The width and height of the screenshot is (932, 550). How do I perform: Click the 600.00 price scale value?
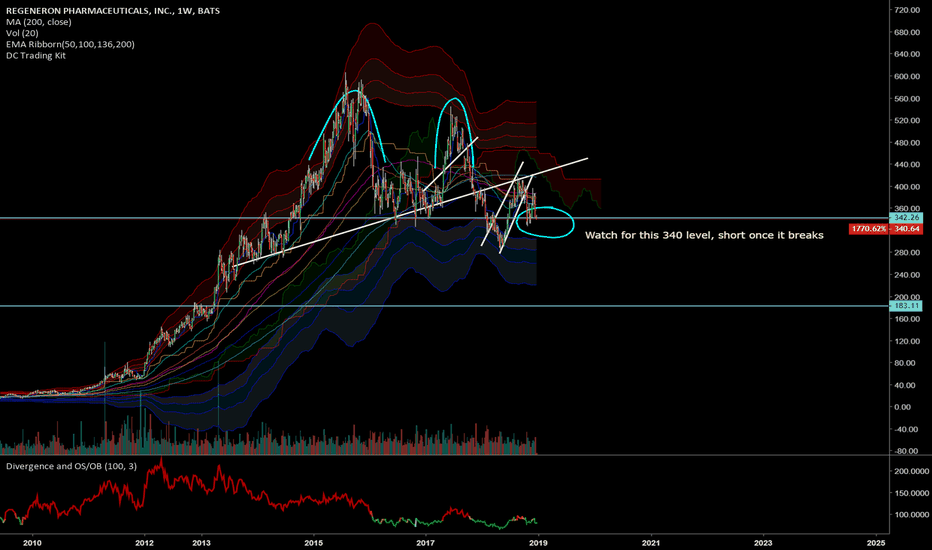tap(907, 76)
